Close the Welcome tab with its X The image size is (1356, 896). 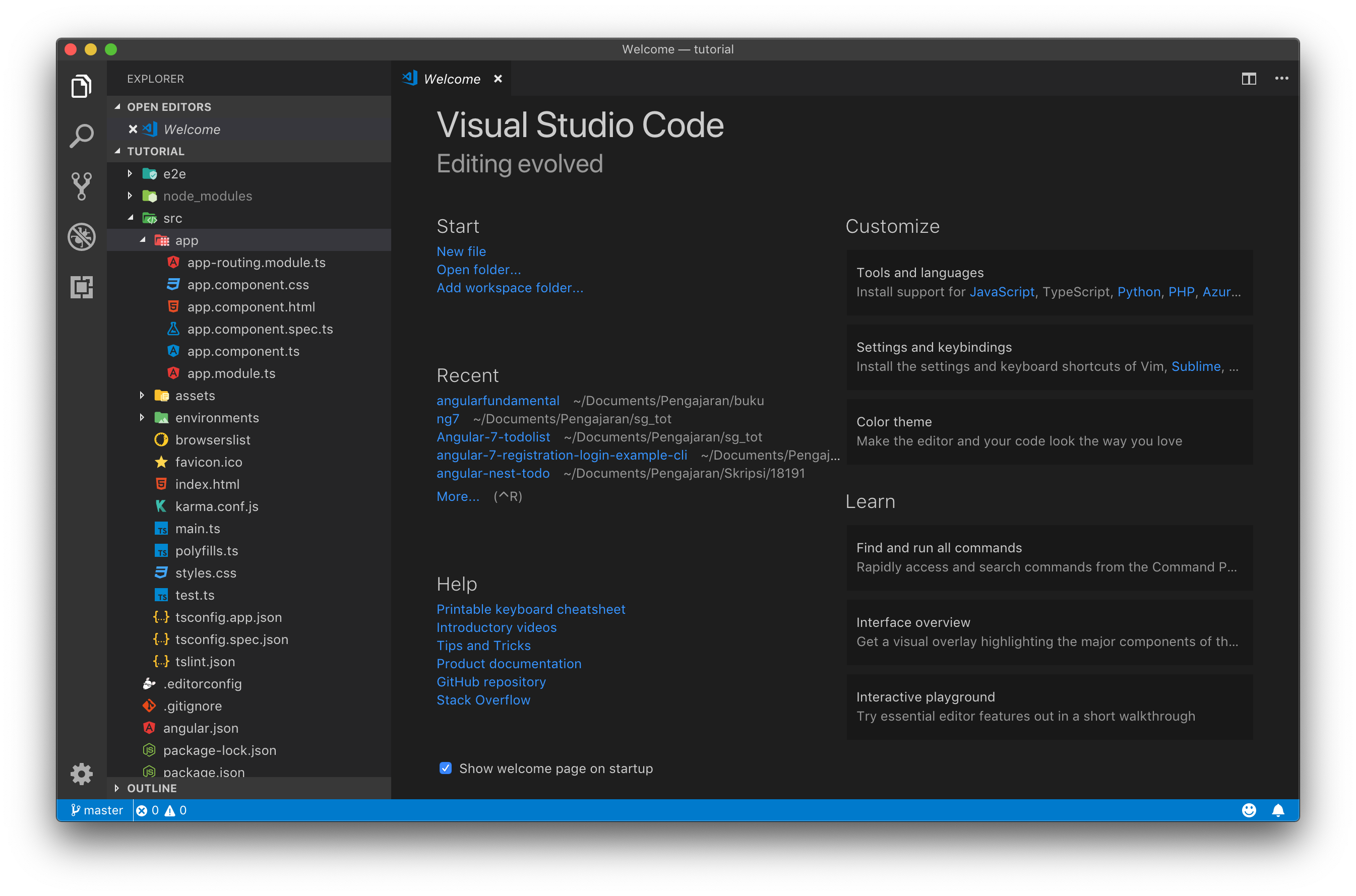point(498,79)
